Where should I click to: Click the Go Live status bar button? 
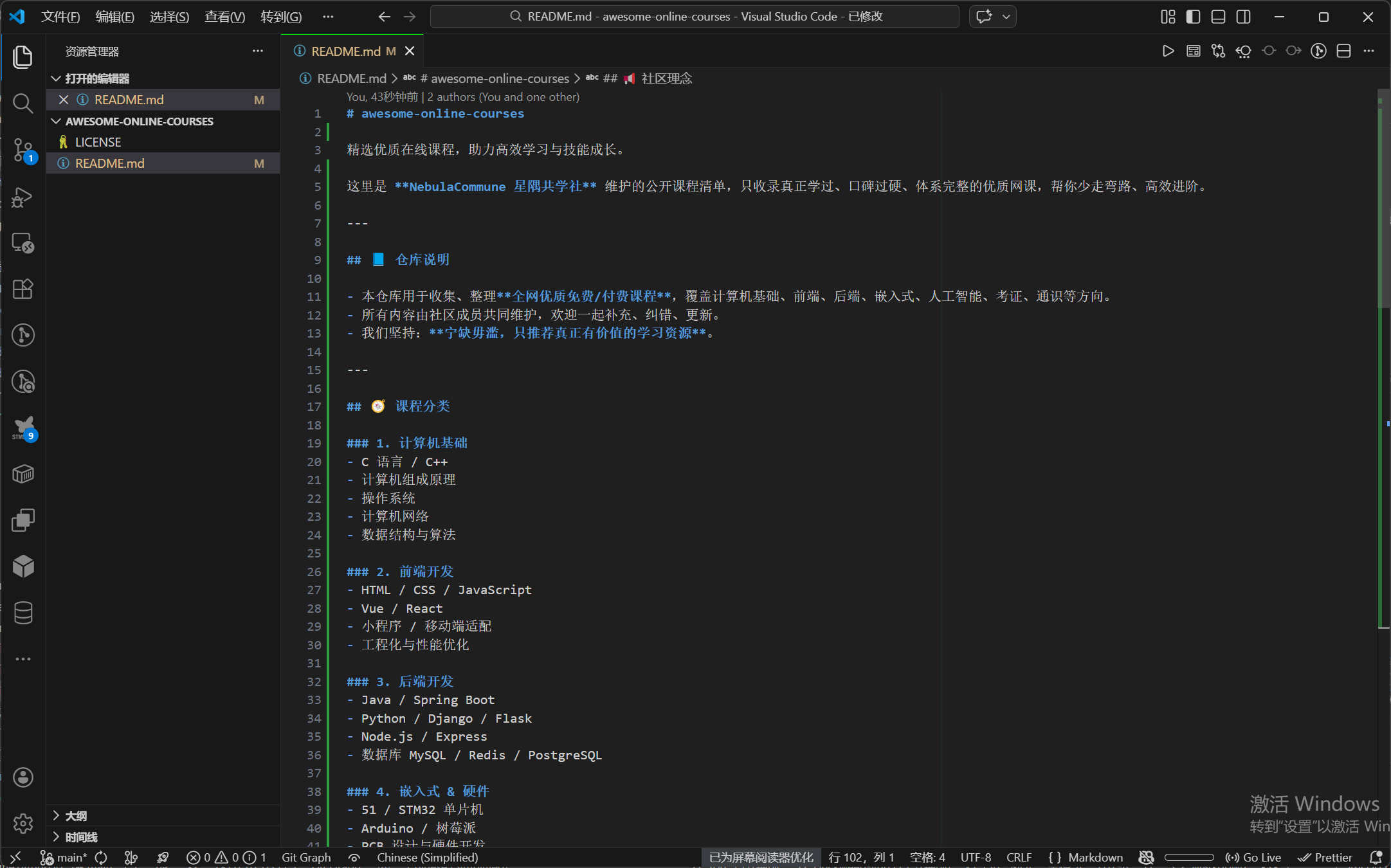click(1253, 858)
